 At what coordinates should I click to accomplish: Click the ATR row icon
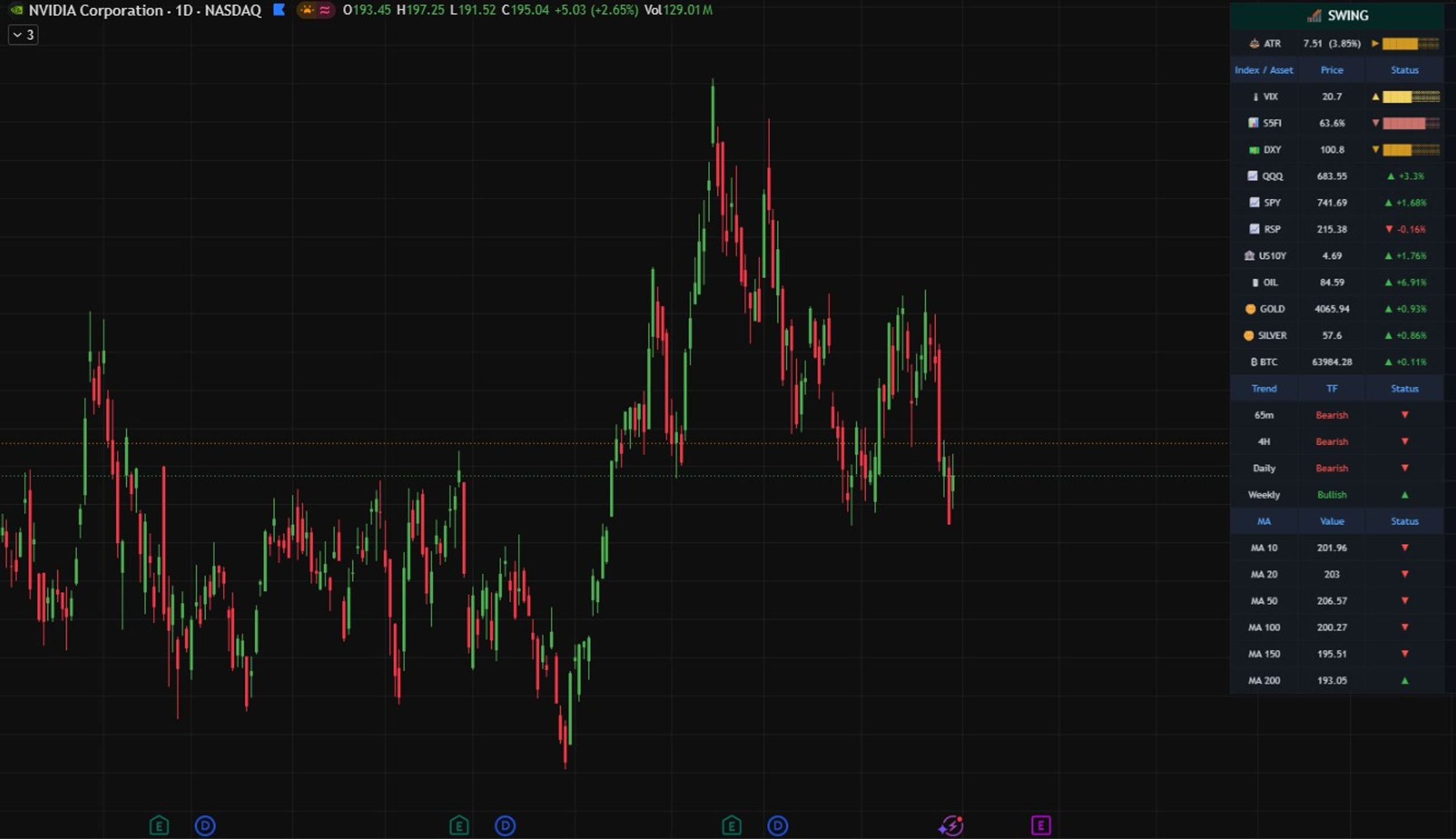[1254, 44]
